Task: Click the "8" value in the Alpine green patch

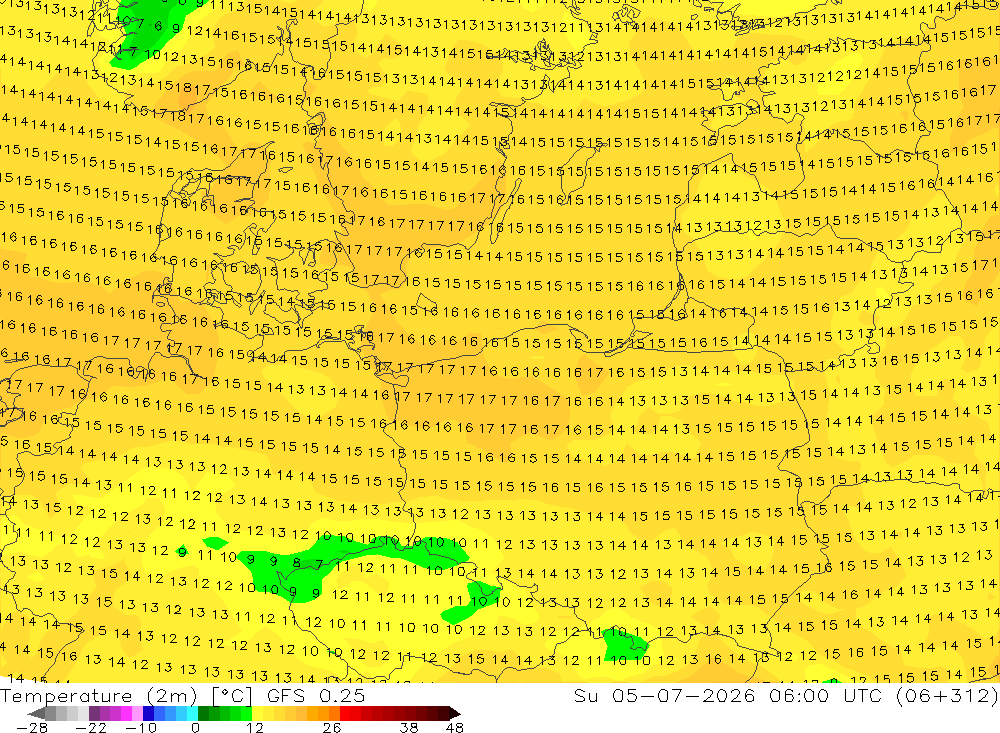Action: tap(297, 563)
